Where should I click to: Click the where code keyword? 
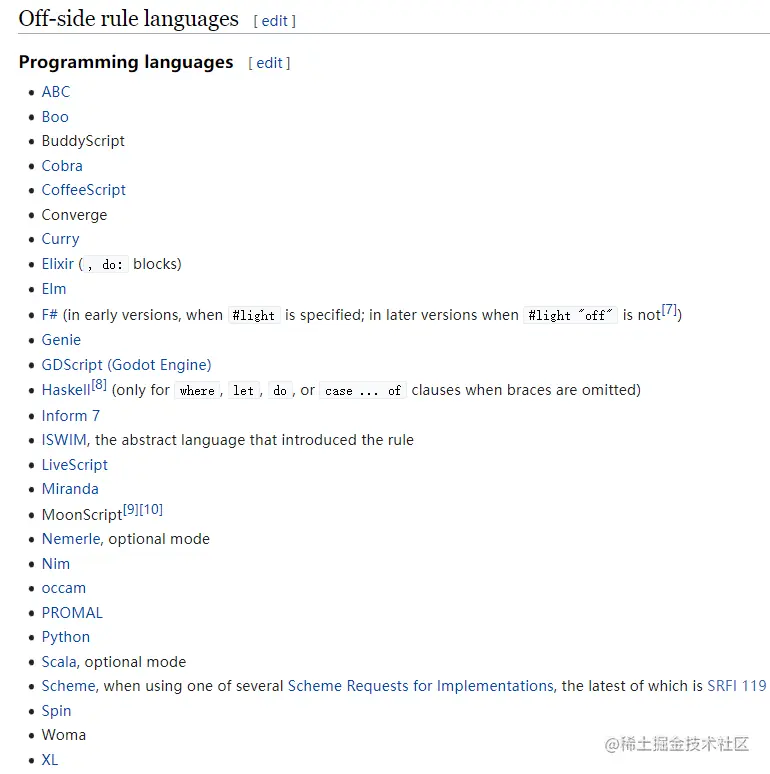197,391
